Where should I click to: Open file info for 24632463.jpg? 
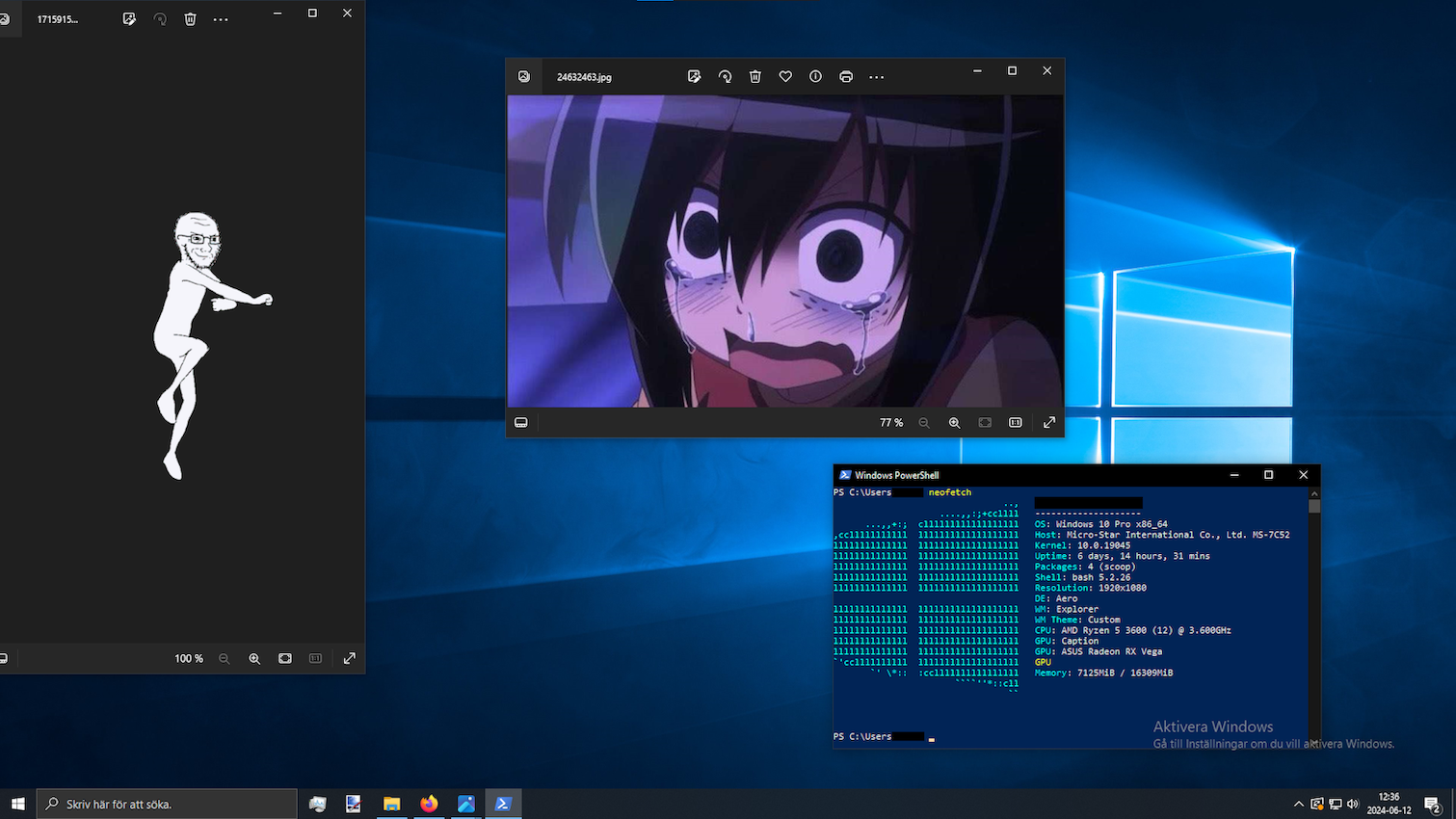tap(815, 76)
